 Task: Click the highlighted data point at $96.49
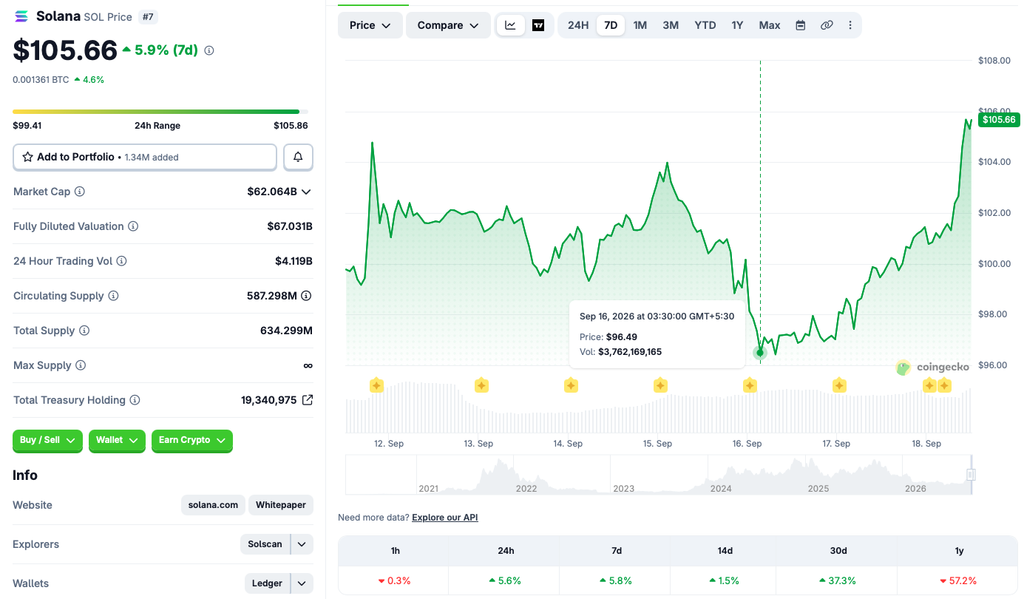coord(760,353)
